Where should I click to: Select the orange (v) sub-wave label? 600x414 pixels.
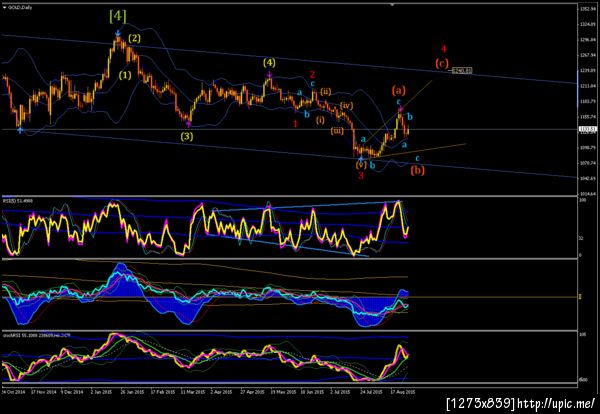361,165
